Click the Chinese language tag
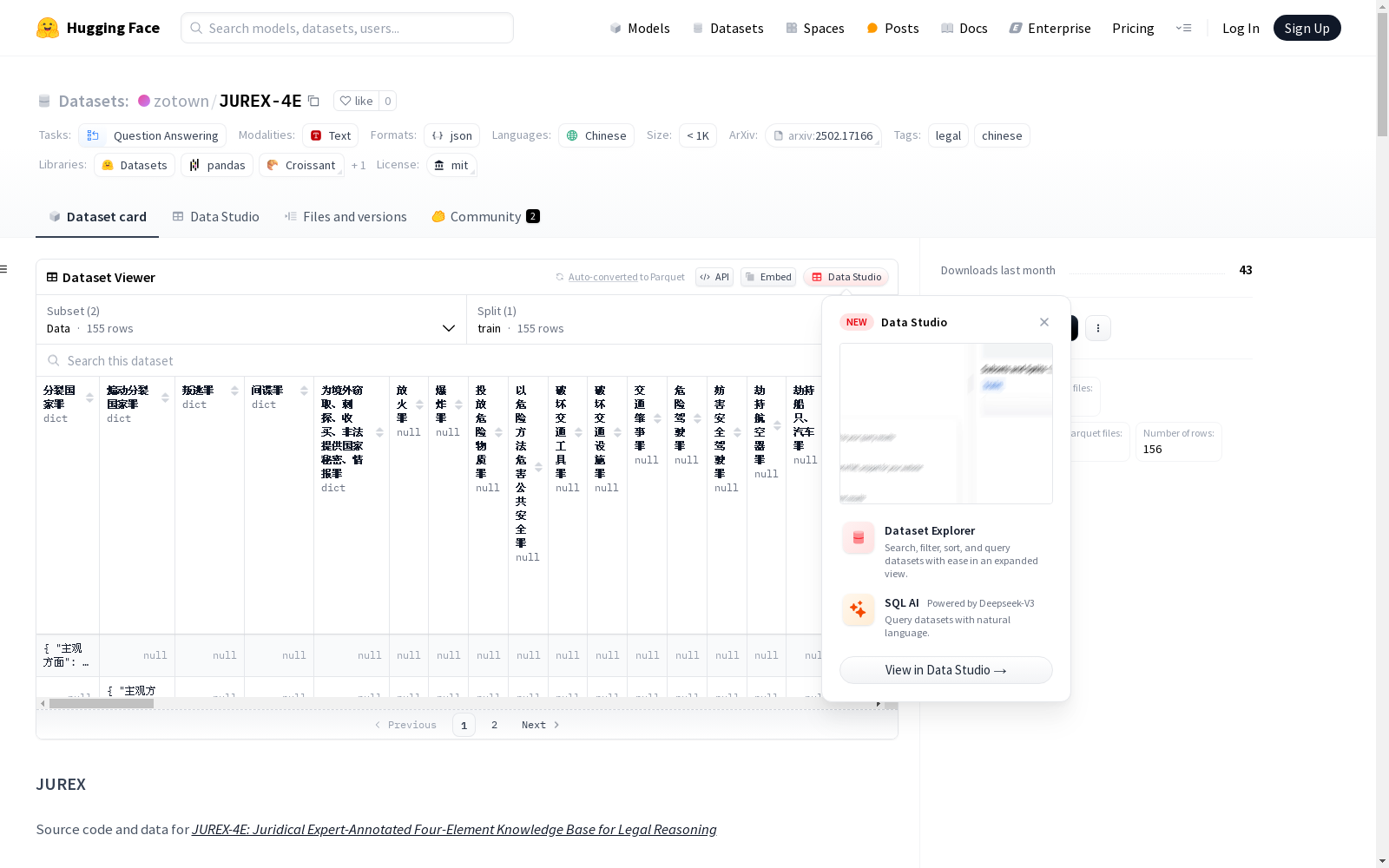Image resolution: width=1389 pixels, height=868 pixels. coord(596,135)
